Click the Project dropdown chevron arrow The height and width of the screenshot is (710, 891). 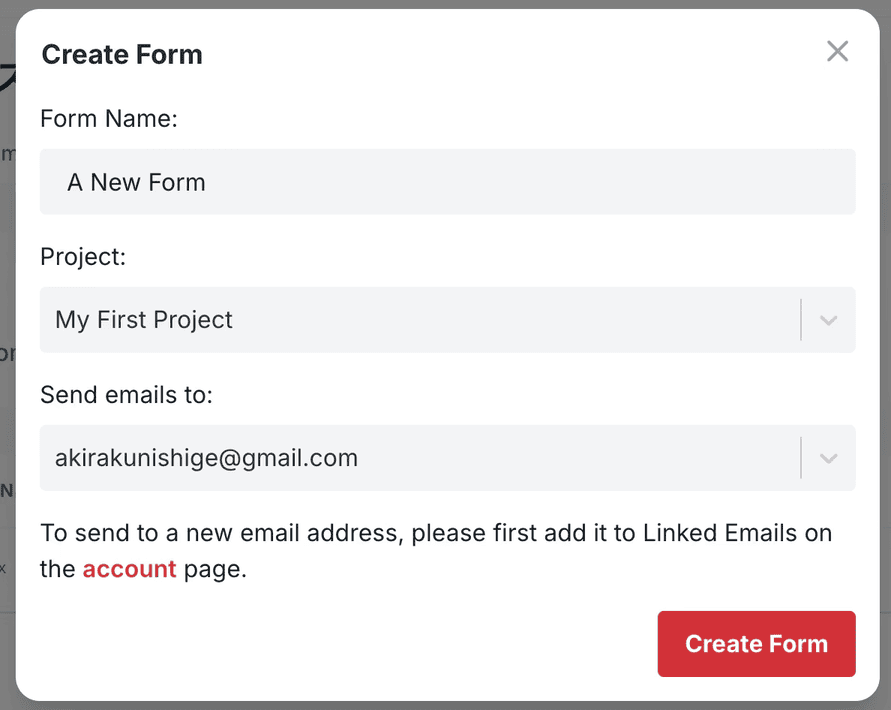(x=828, y=320)
